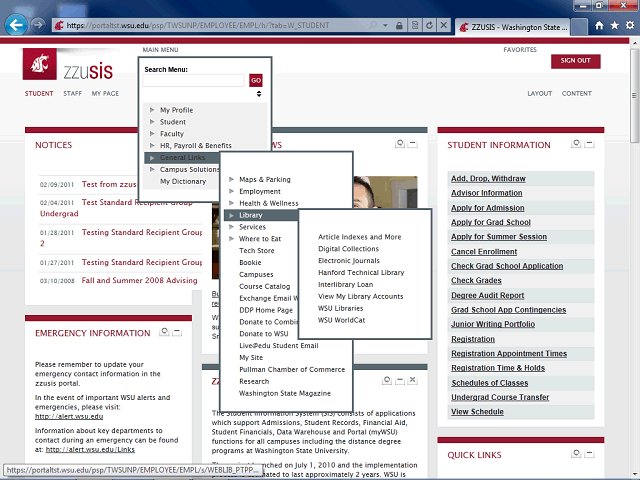Select Digital Collections in Library menu
640x480 pixels.
(348, 249)
